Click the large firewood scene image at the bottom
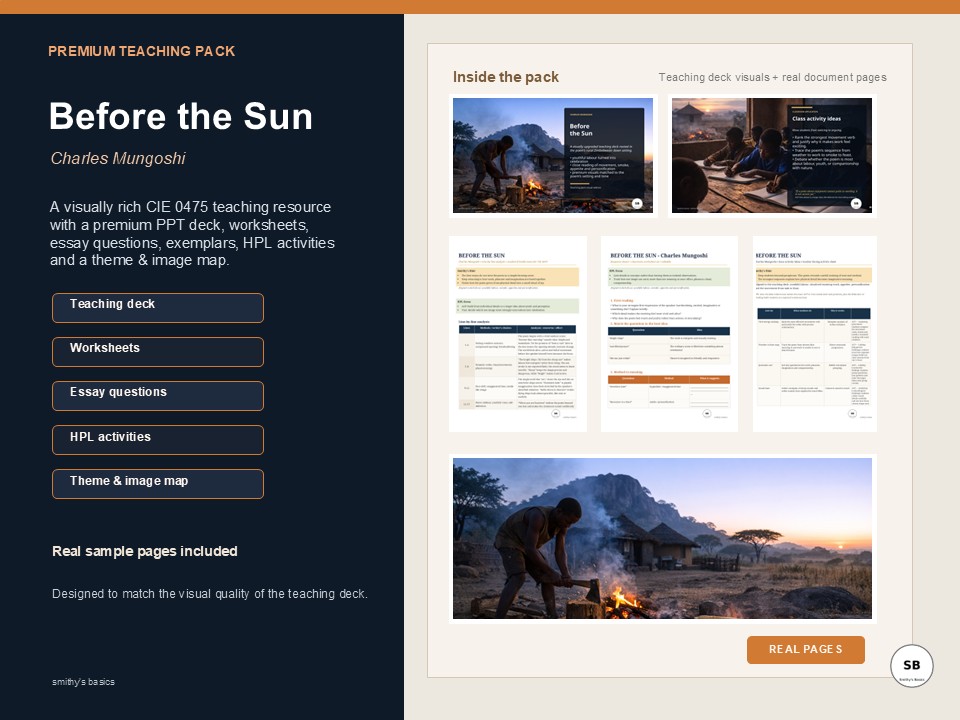This screenshot has height=720, width=960. [x=663, y=538]
